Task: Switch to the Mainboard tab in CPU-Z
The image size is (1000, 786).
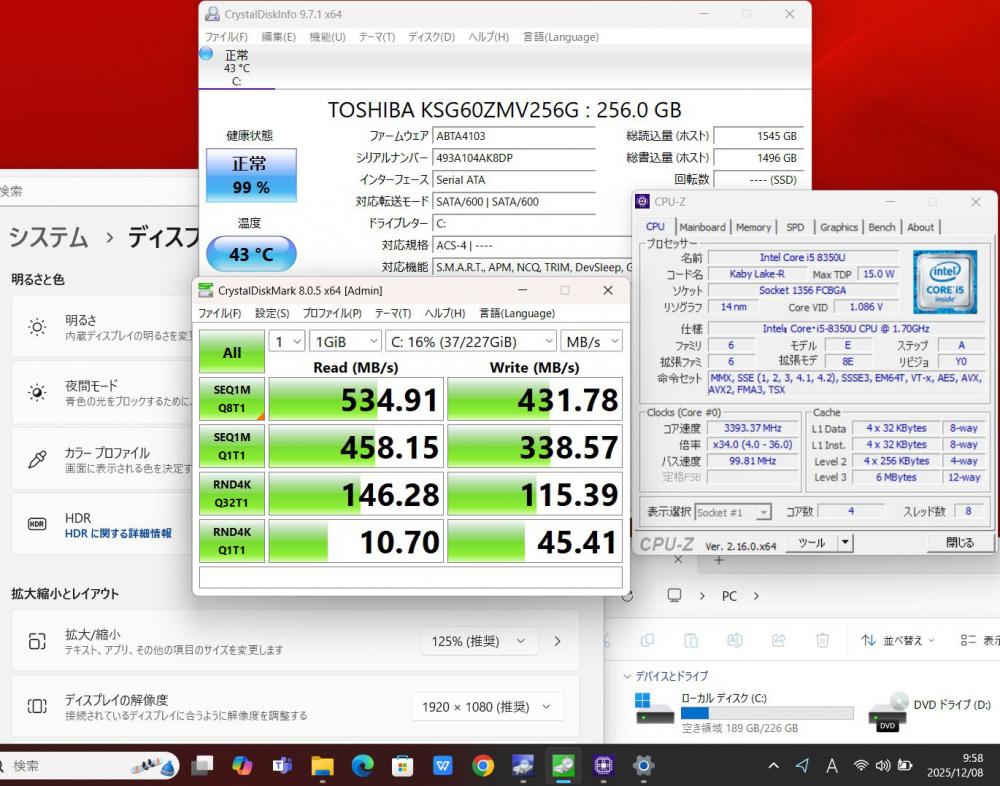Action: point(702,227)
